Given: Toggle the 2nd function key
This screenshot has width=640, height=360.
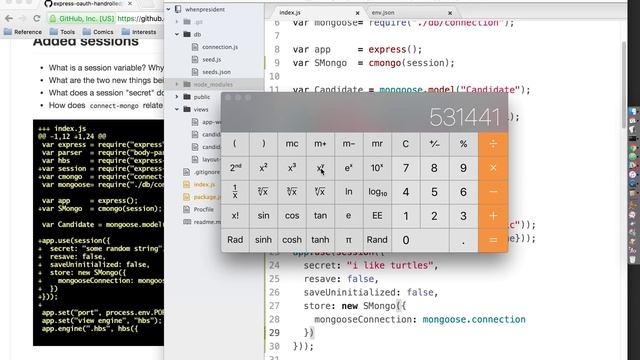Looking at the screenshot, I should pyautogui.click(x=235, y=168).
